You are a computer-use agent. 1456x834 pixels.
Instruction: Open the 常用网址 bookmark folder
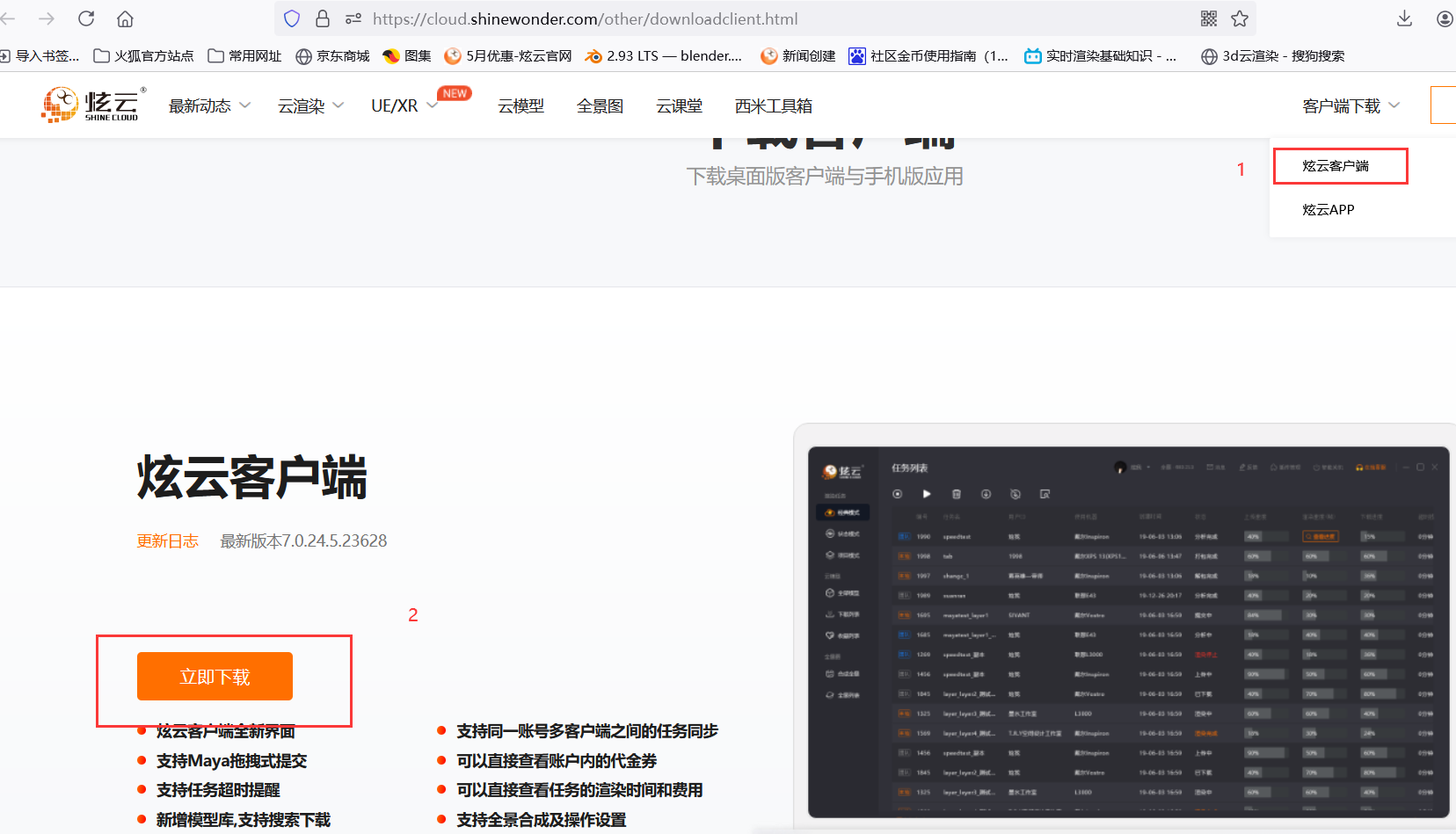[244, 55]
